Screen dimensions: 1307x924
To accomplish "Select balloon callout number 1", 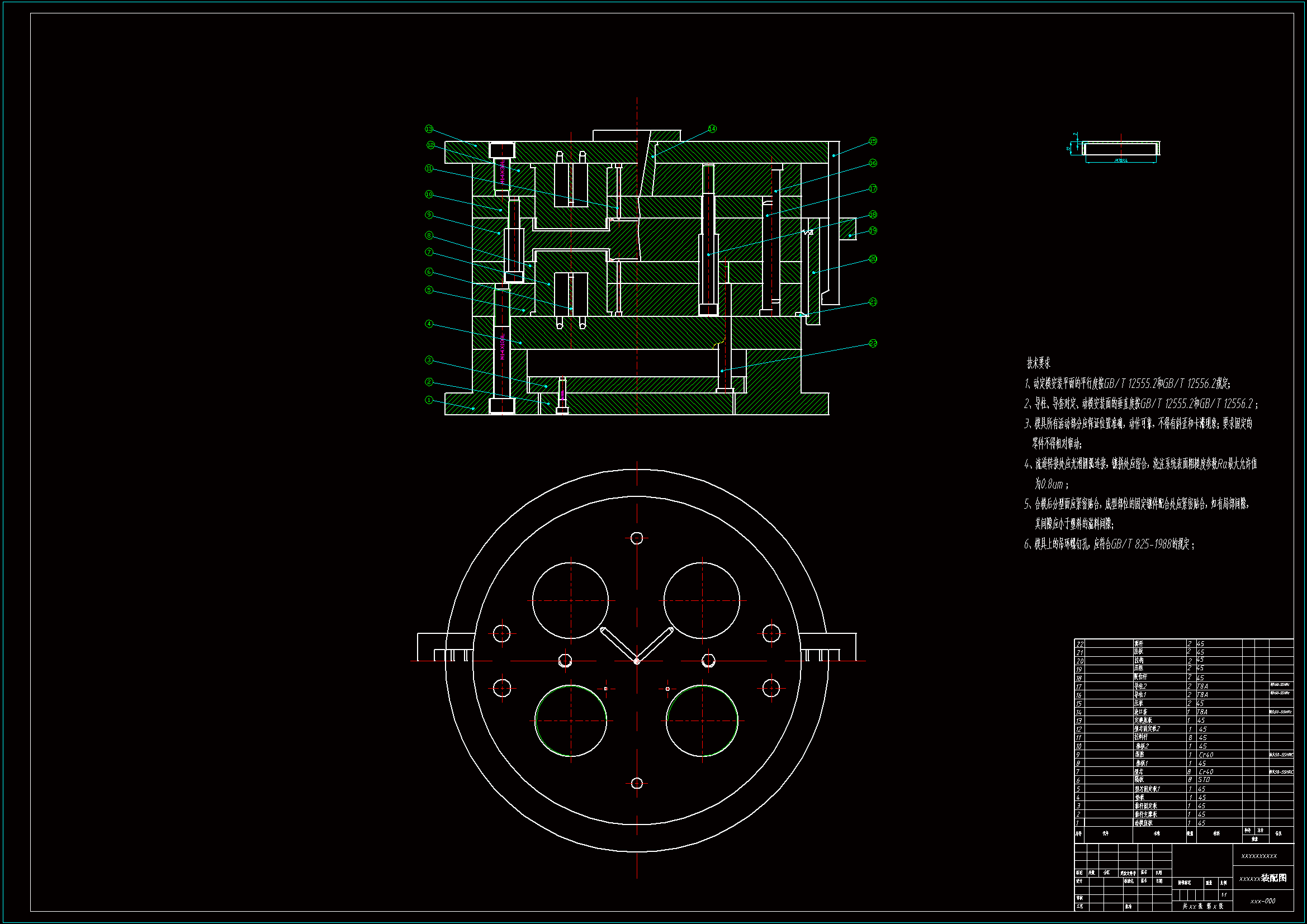I will (429, 400).
